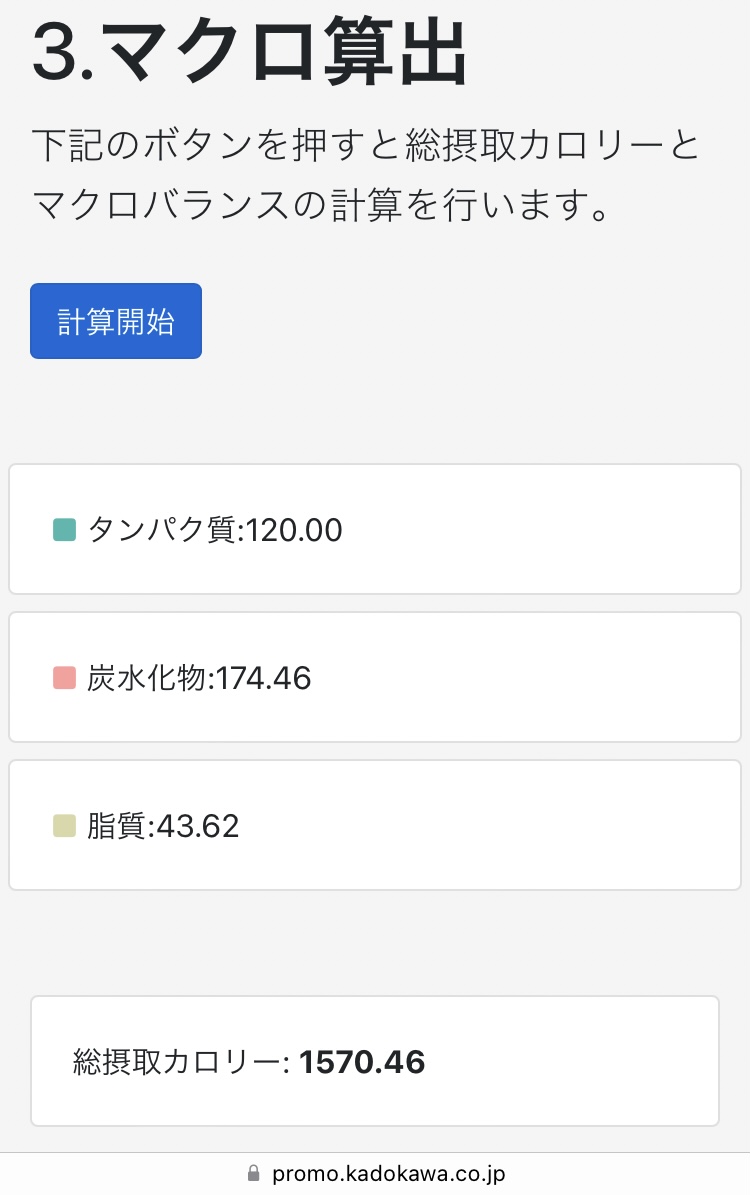
Task: Click the マクロバランス description line
Action: 320,204
